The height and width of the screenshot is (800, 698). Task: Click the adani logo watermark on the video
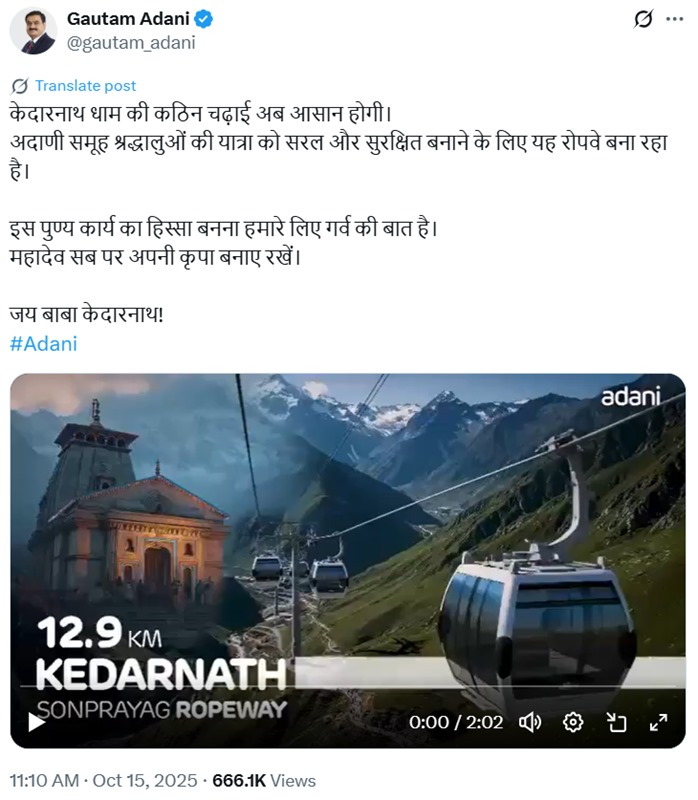point(631,397)
